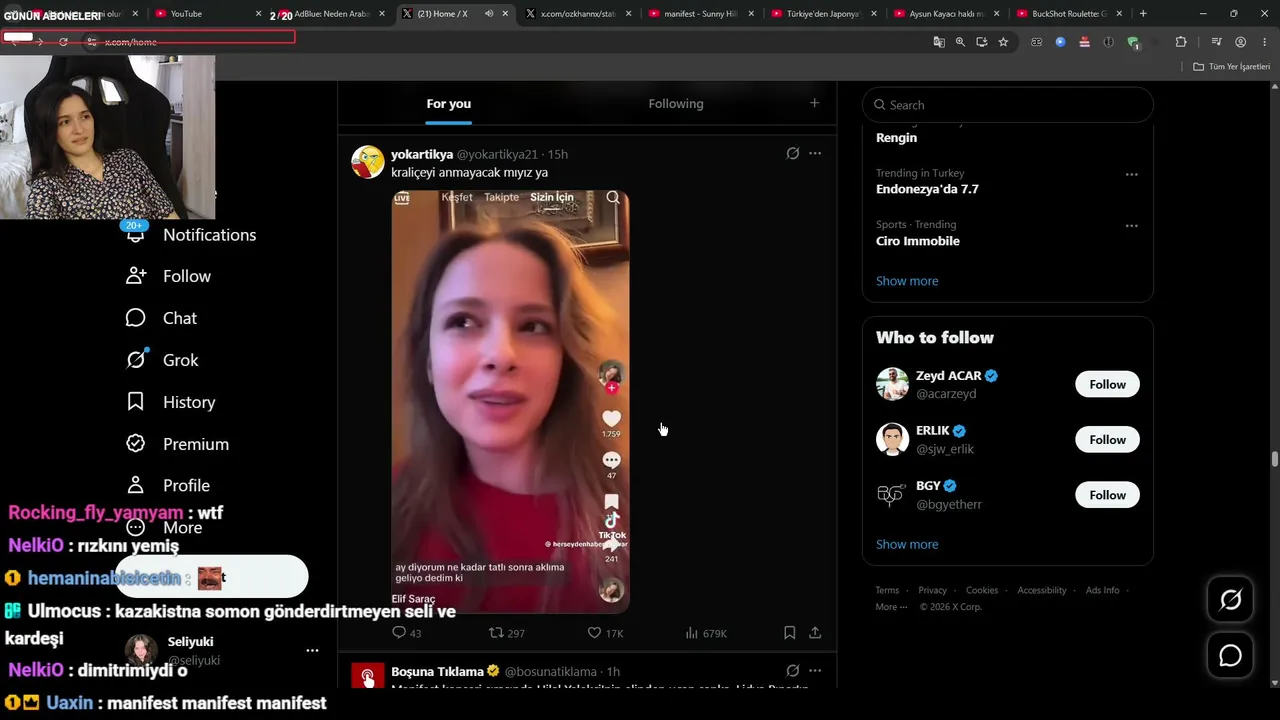This screenshot has height=720, width=1280.
Task: Click the Google Translate icon in address bar
Action: (939, 42)
